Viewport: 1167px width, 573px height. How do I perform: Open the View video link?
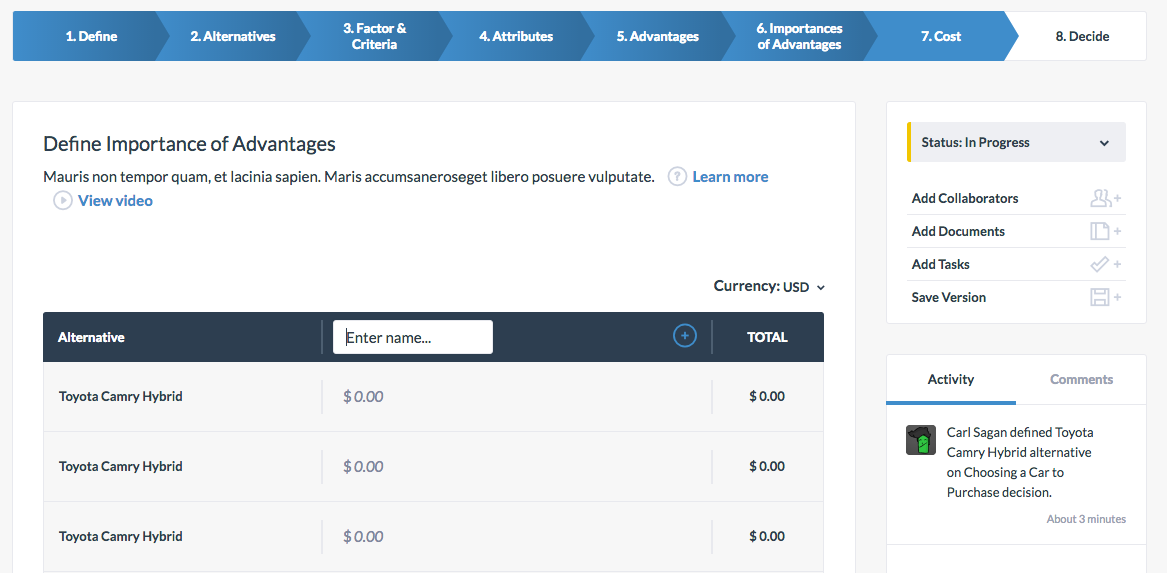click(x=115, y=200)
